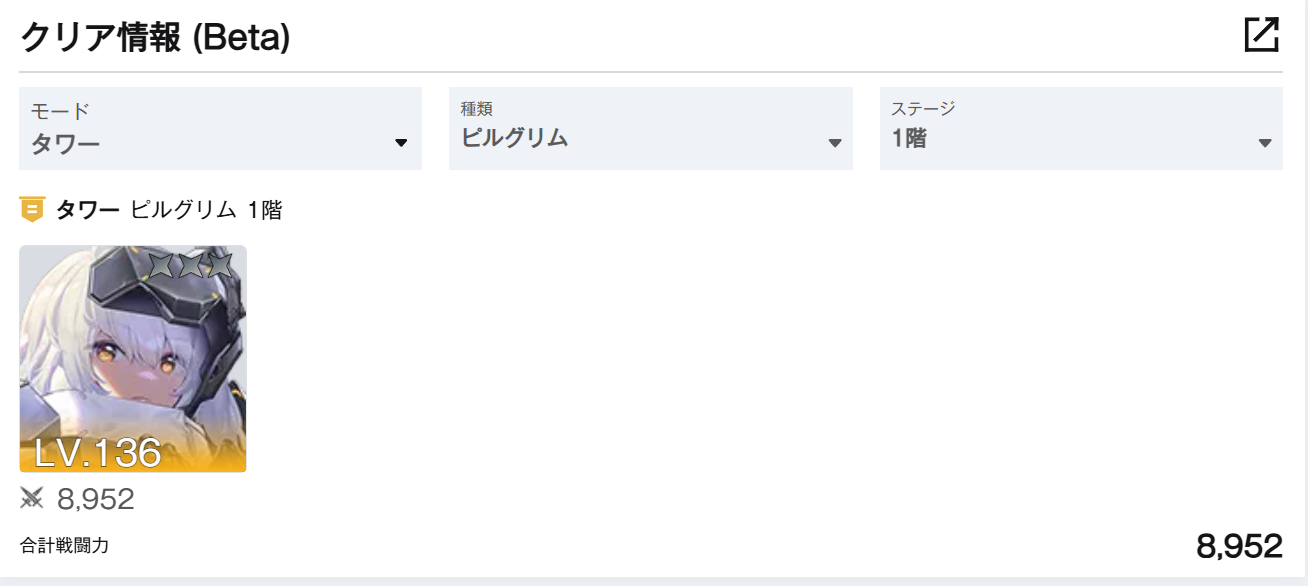This screenshot has height=586, width=1308.
Task: Click the bold タワー text in the breadcrumb
Action: [x=88, y=210]
